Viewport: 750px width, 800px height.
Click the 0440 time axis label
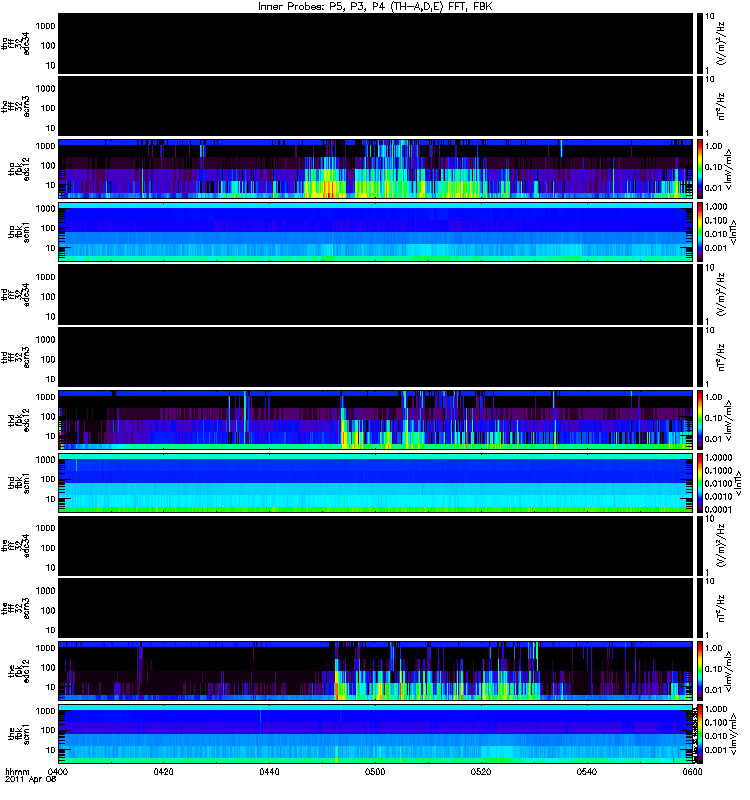coord(269,771)
